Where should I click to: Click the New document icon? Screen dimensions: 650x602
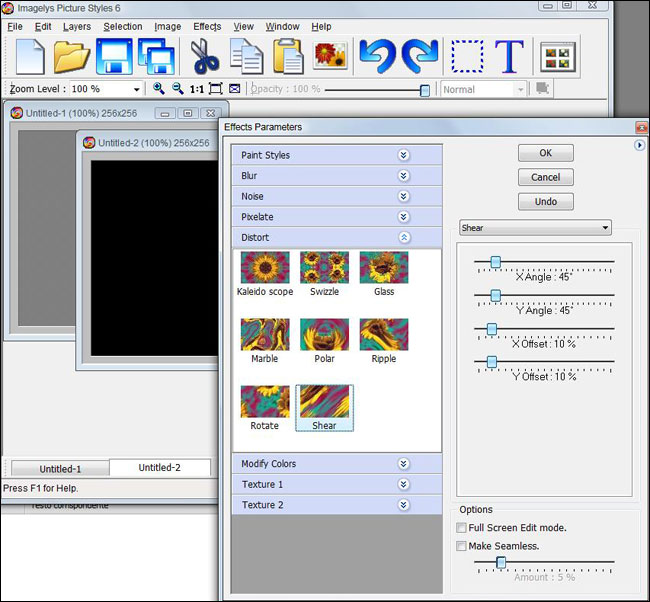click(x=31, y=56)
